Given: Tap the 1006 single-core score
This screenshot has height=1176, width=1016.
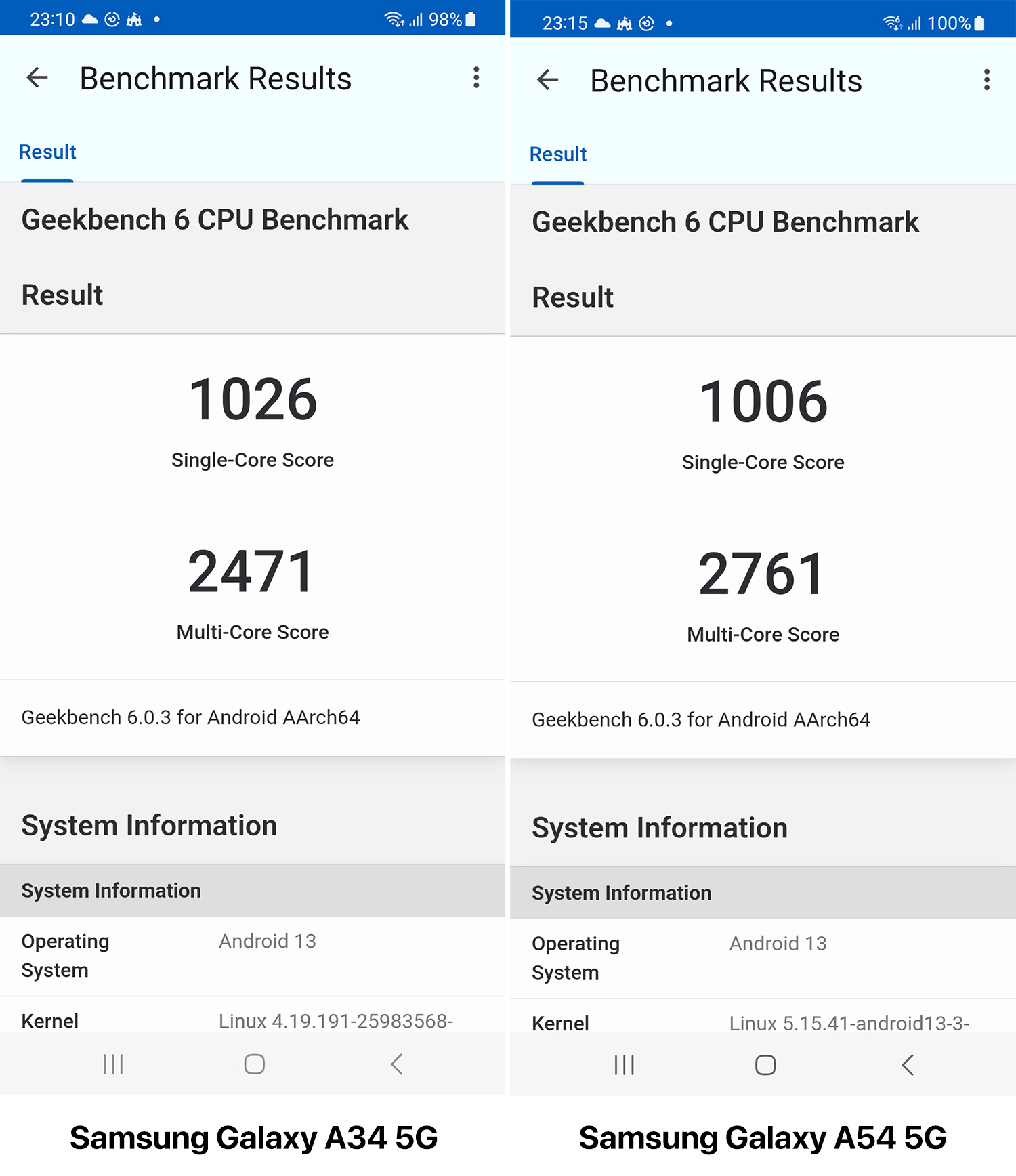Looking at the screenshot, I should 763,402.
